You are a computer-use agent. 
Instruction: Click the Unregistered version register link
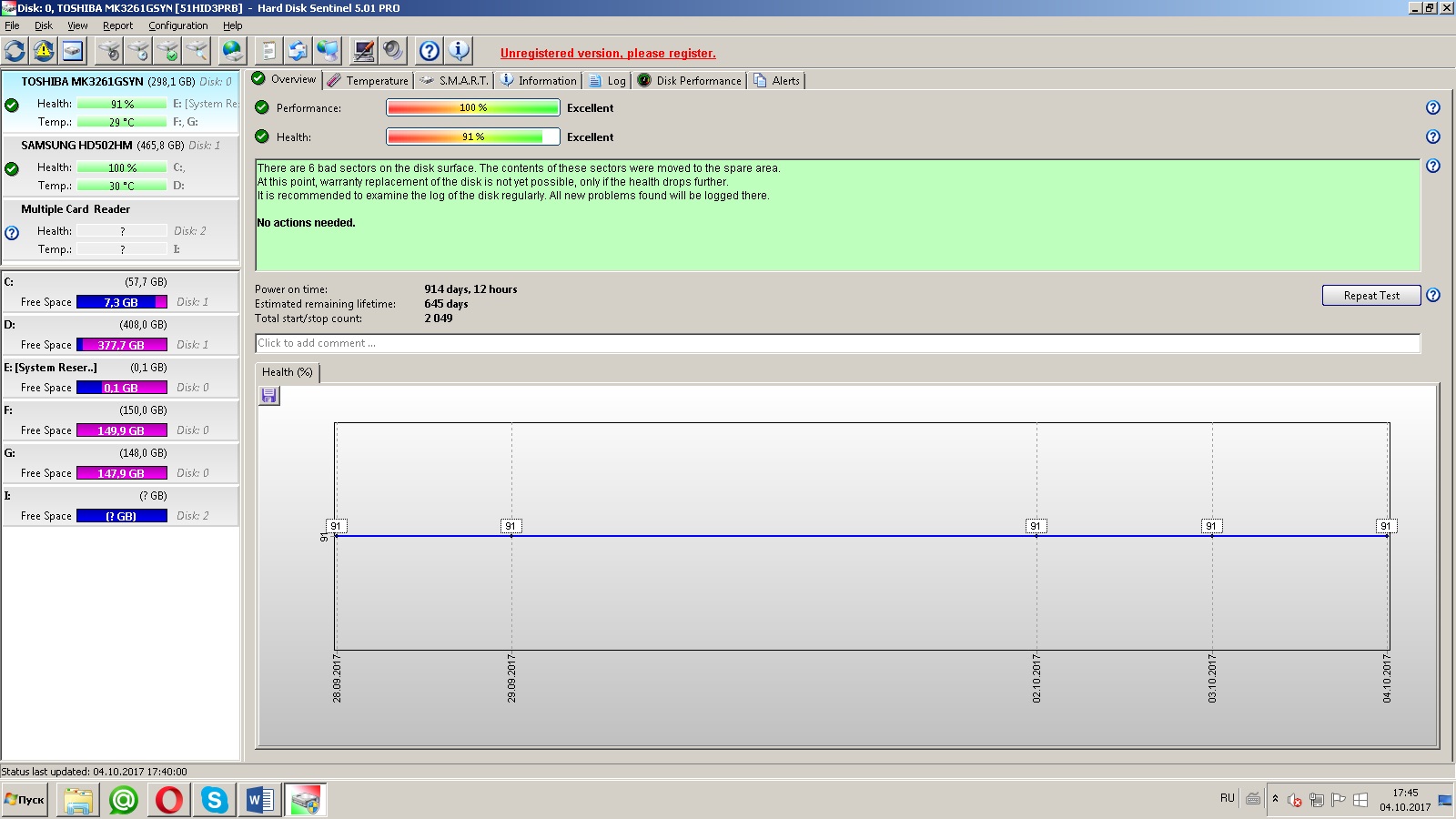(x=608, y=54)
